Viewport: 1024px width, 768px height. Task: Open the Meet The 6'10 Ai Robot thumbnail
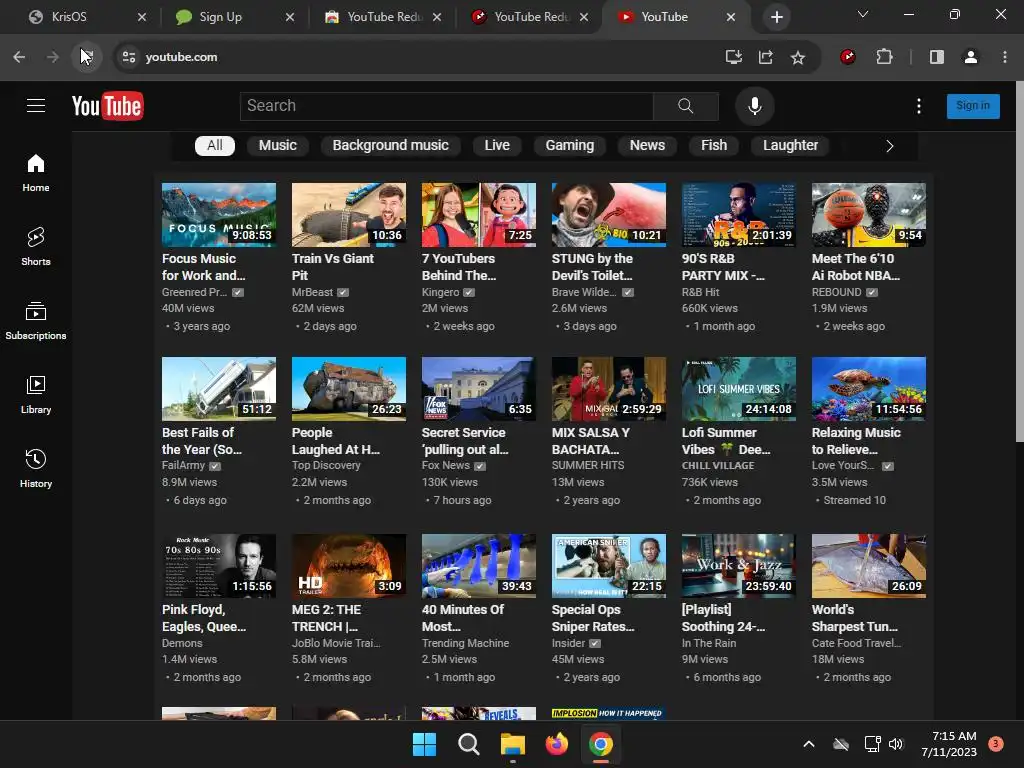click(x=869, y=215)
